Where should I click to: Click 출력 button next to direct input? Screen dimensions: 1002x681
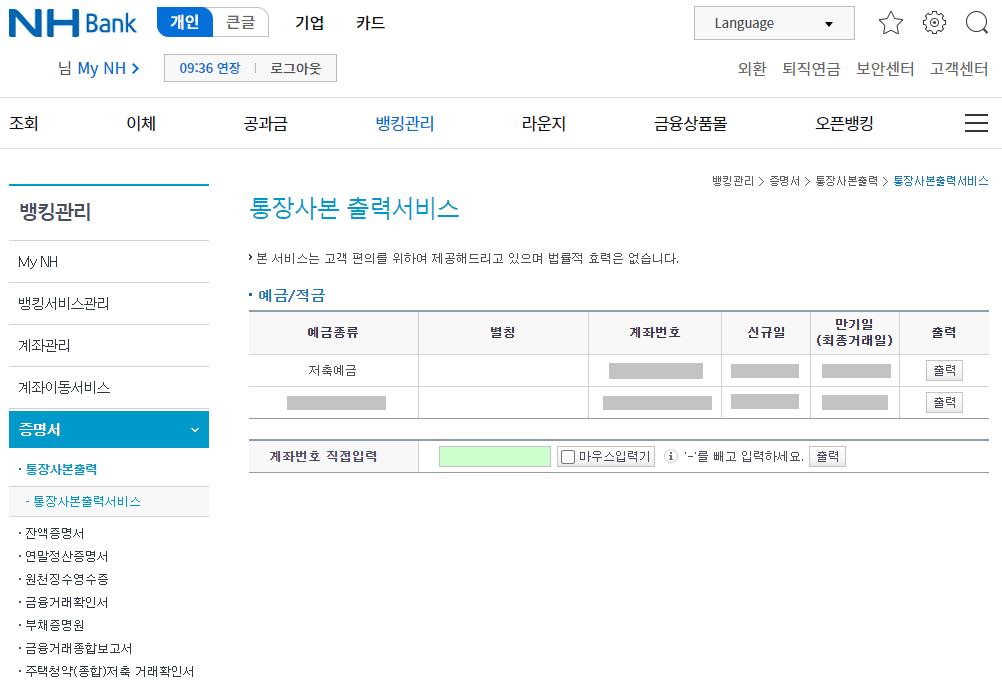point(827,456)
